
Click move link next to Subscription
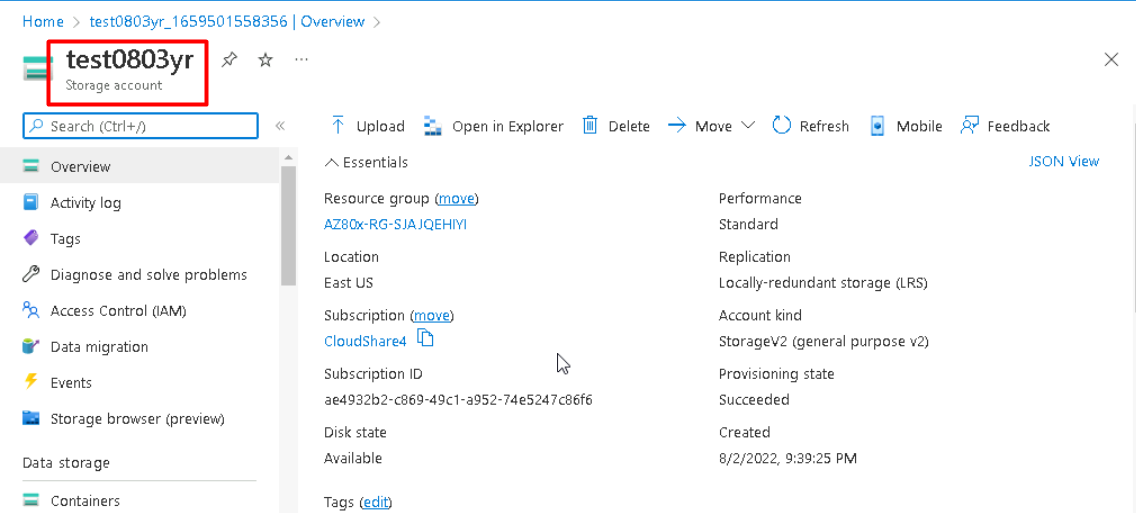pyautogui.click(x=433, y=315)
